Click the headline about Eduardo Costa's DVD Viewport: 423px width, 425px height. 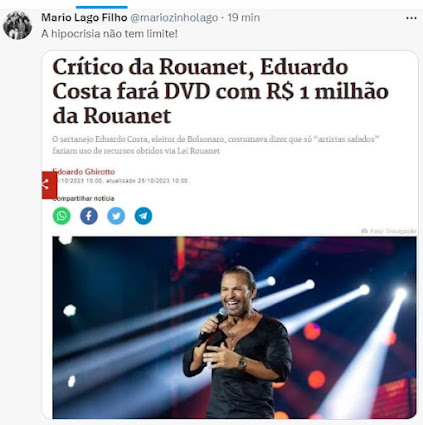(220, 91)
